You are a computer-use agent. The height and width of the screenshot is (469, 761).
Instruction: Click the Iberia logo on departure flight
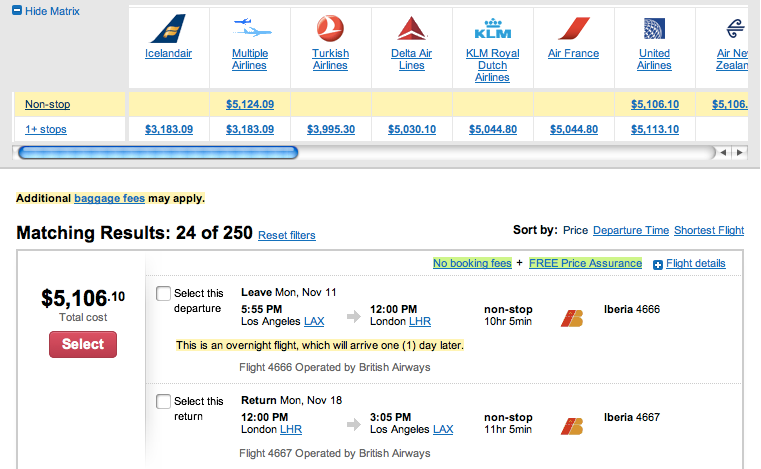(572, 319)
